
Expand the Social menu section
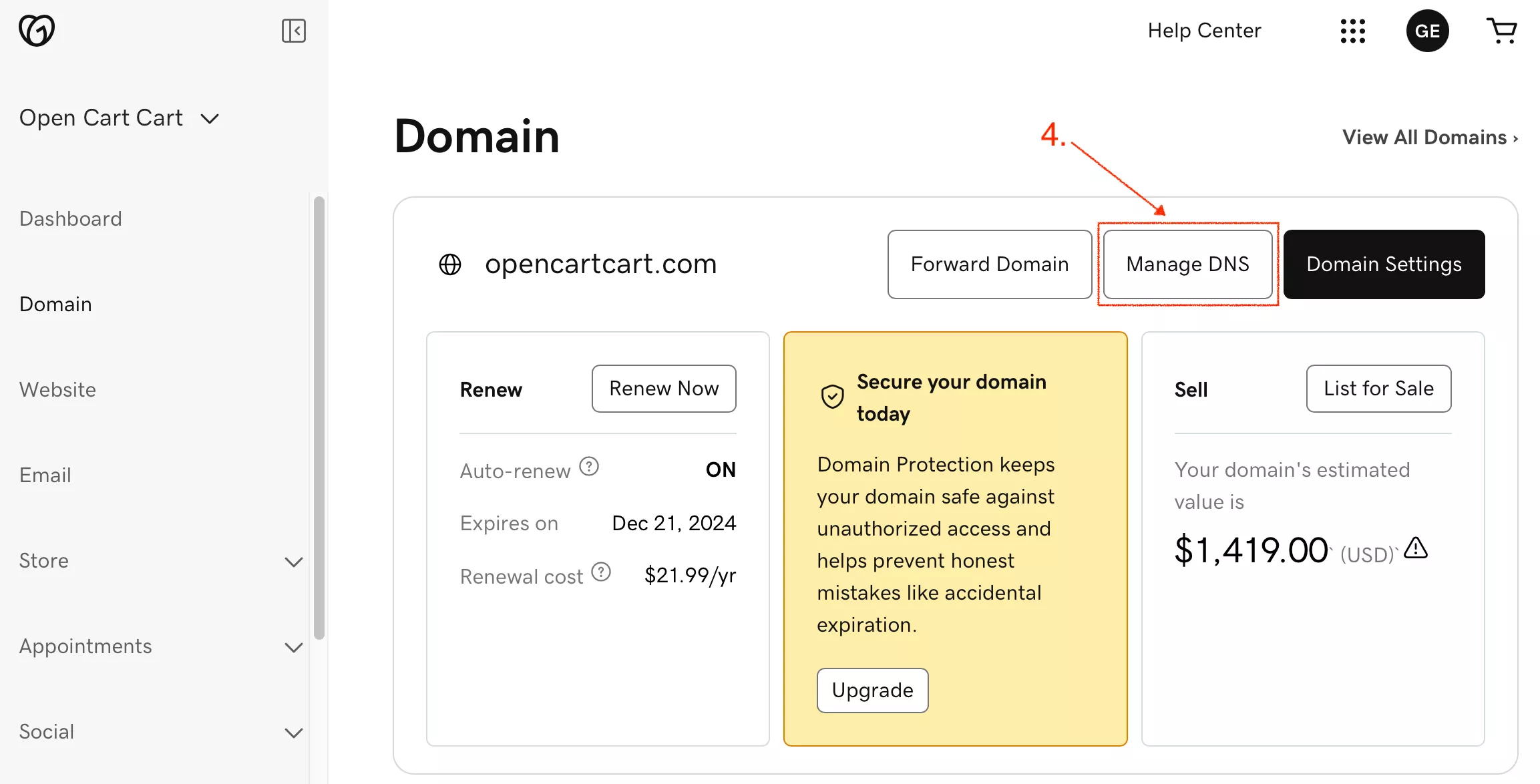tap(293, 733)
